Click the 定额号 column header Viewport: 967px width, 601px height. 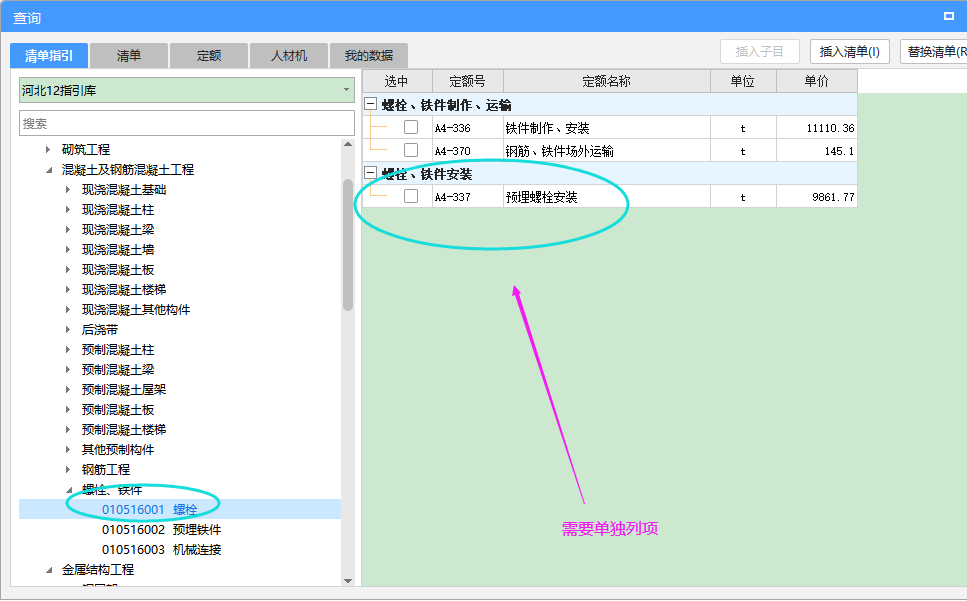click(468, 81)
